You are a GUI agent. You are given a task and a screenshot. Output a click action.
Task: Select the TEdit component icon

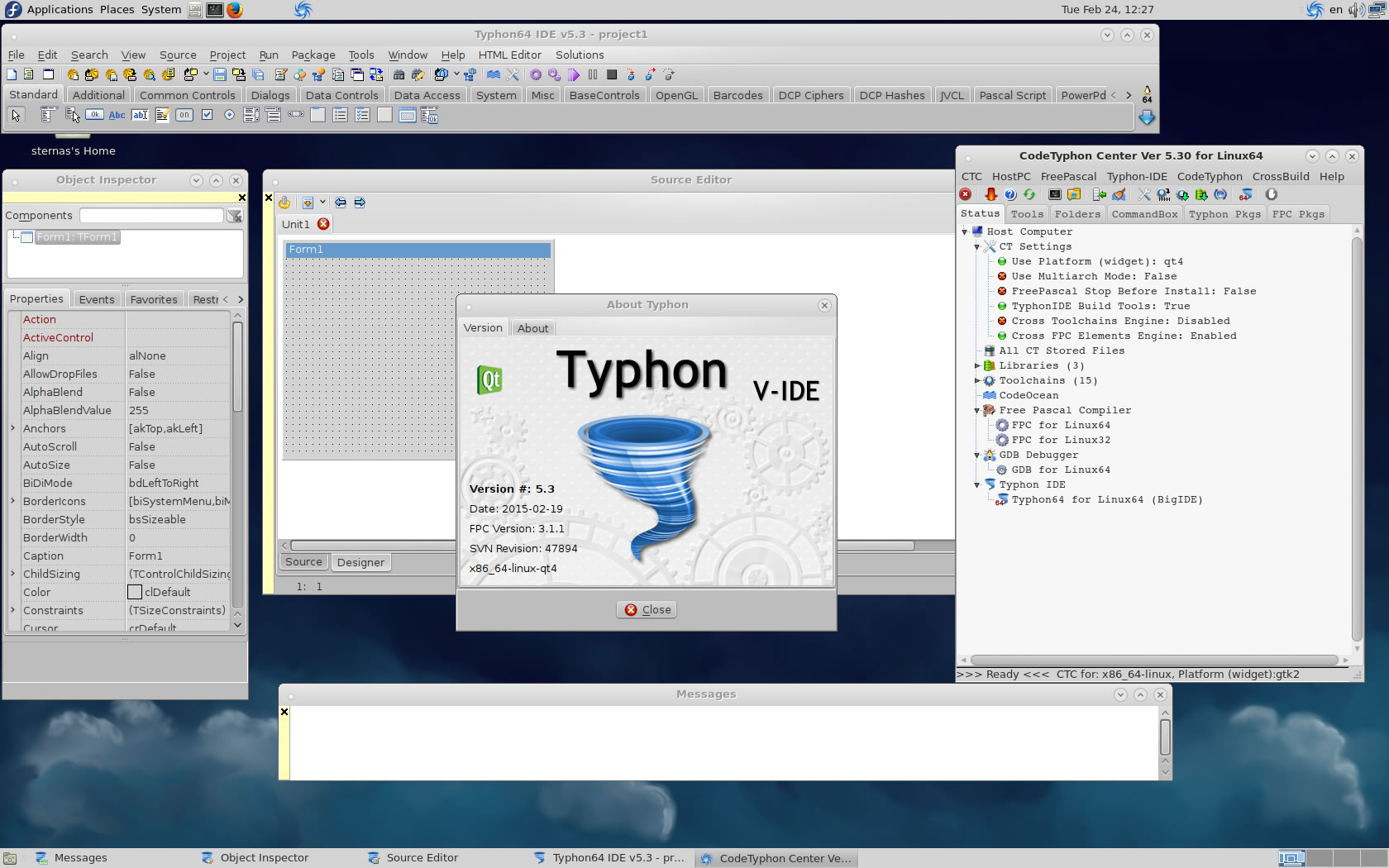[x=140, y=115]
